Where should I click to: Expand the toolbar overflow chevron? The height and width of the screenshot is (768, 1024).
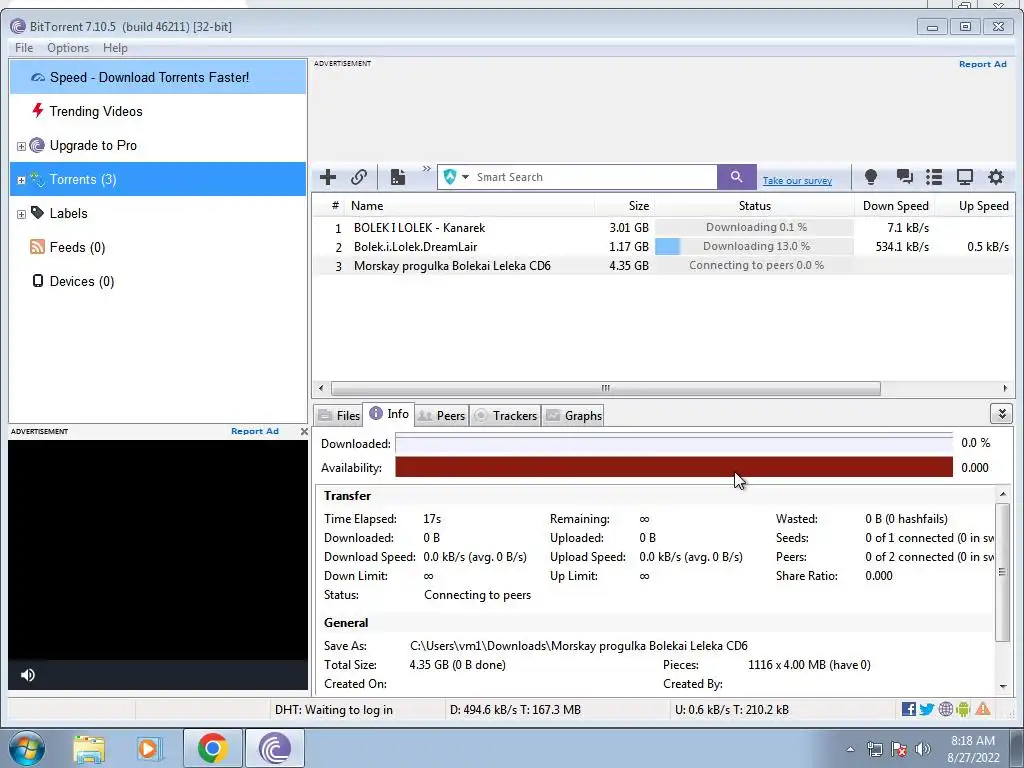click(426, 168)
